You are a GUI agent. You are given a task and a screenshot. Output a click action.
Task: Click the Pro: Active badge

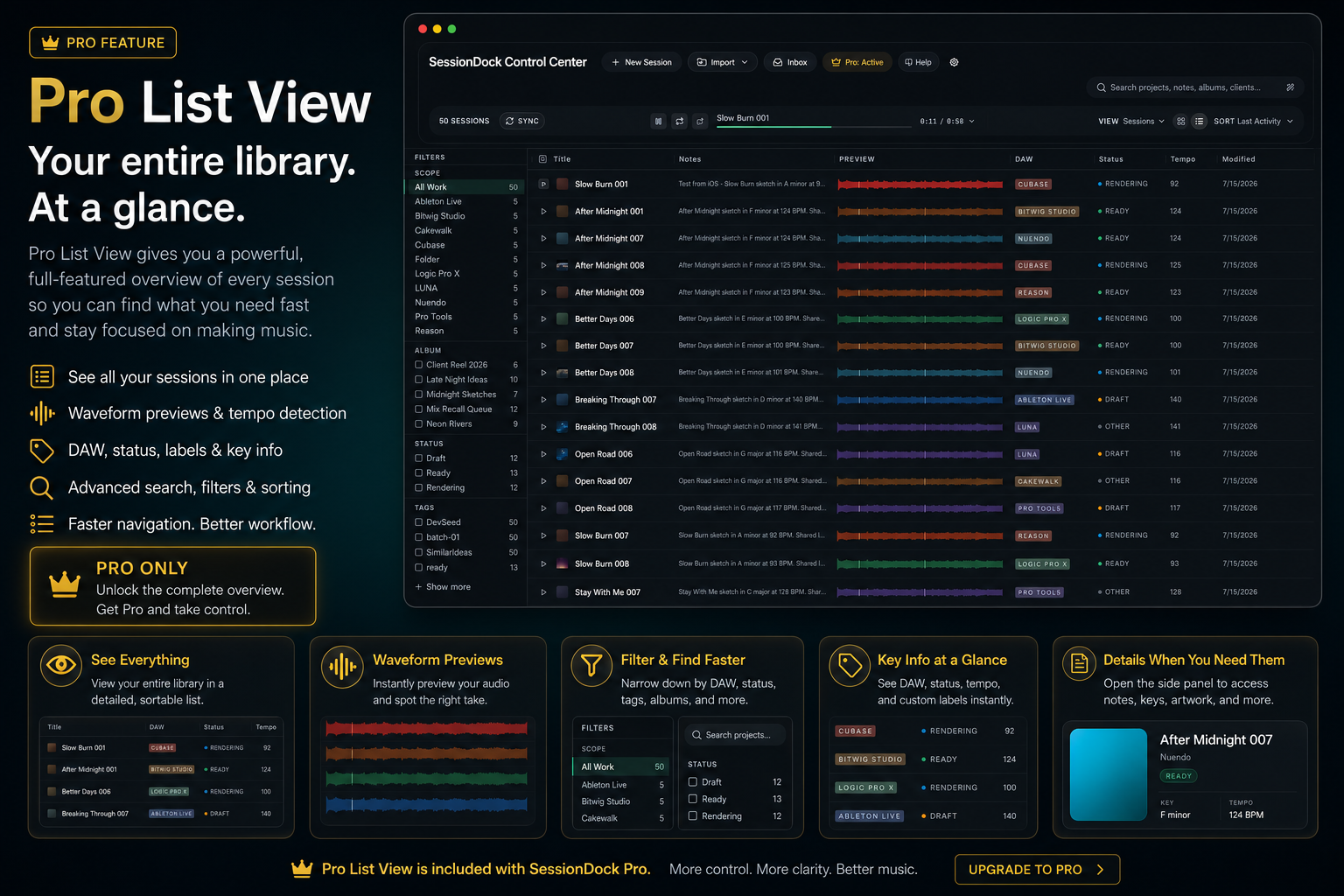pyautogui.click(x=857, y=62)
